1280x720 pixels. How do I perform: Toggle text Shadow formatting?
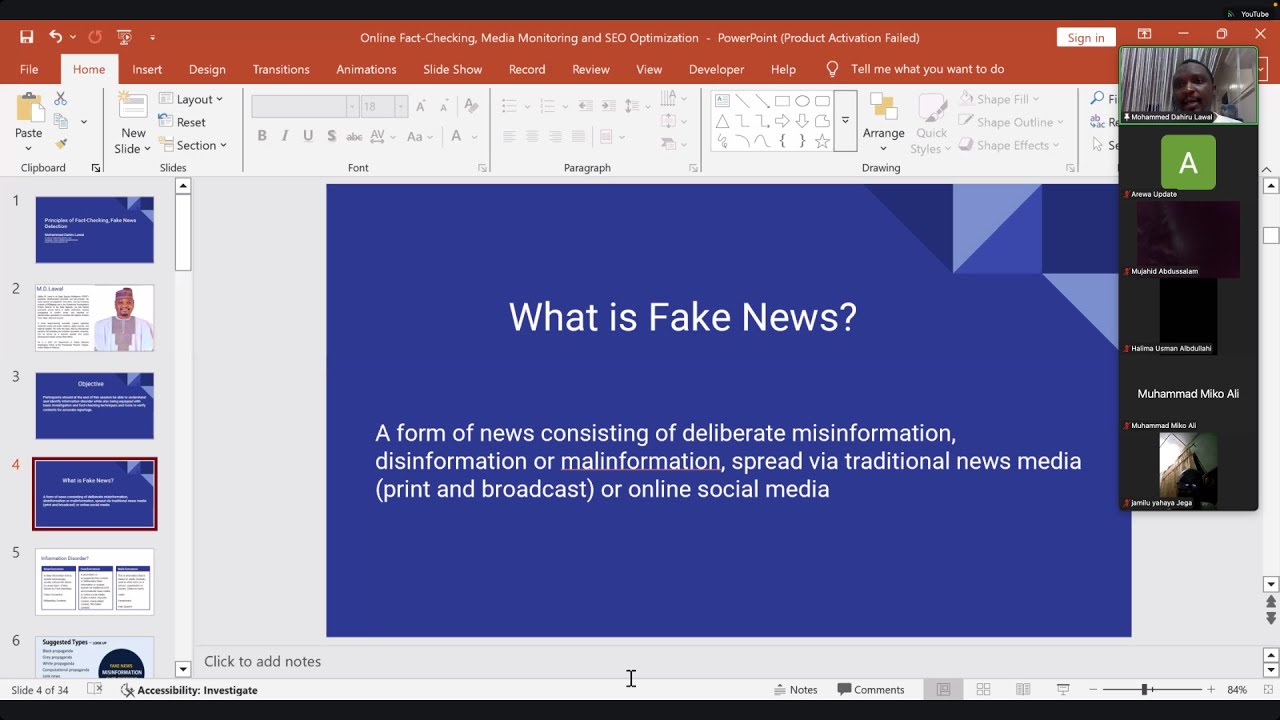click(x=331, y=136)
